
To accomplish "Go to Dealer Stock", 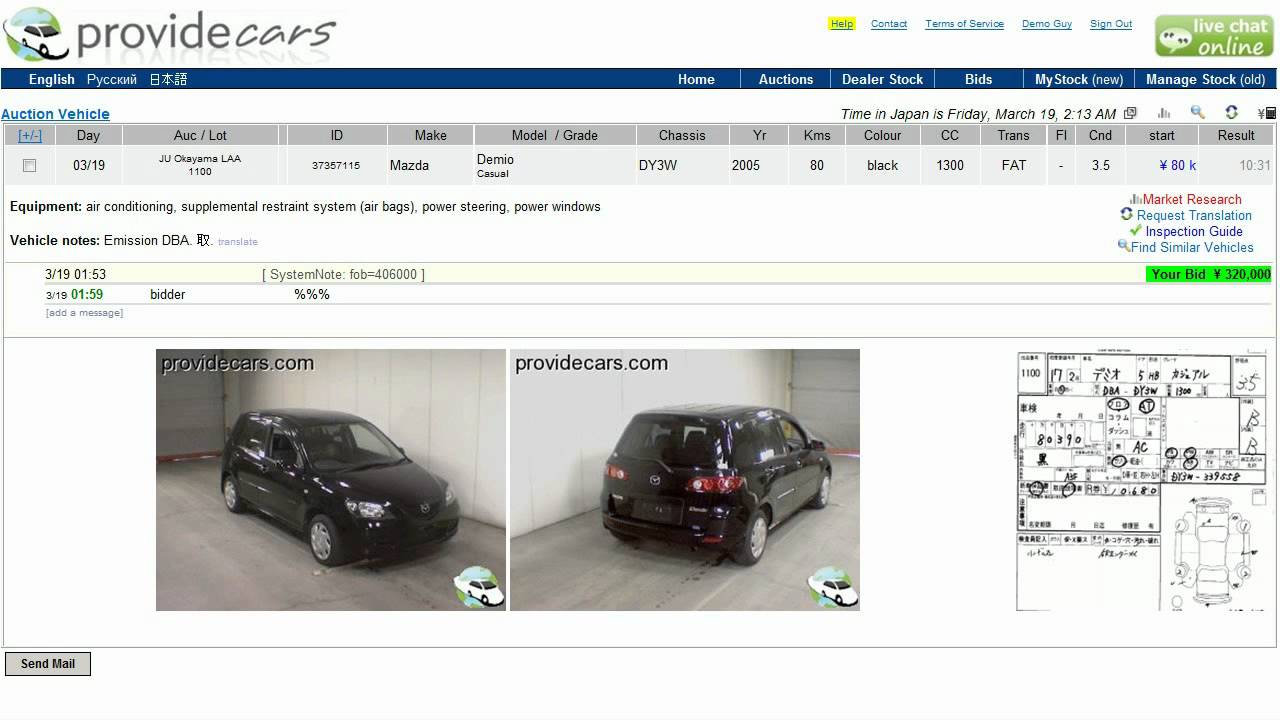I will tap(883, 79).
